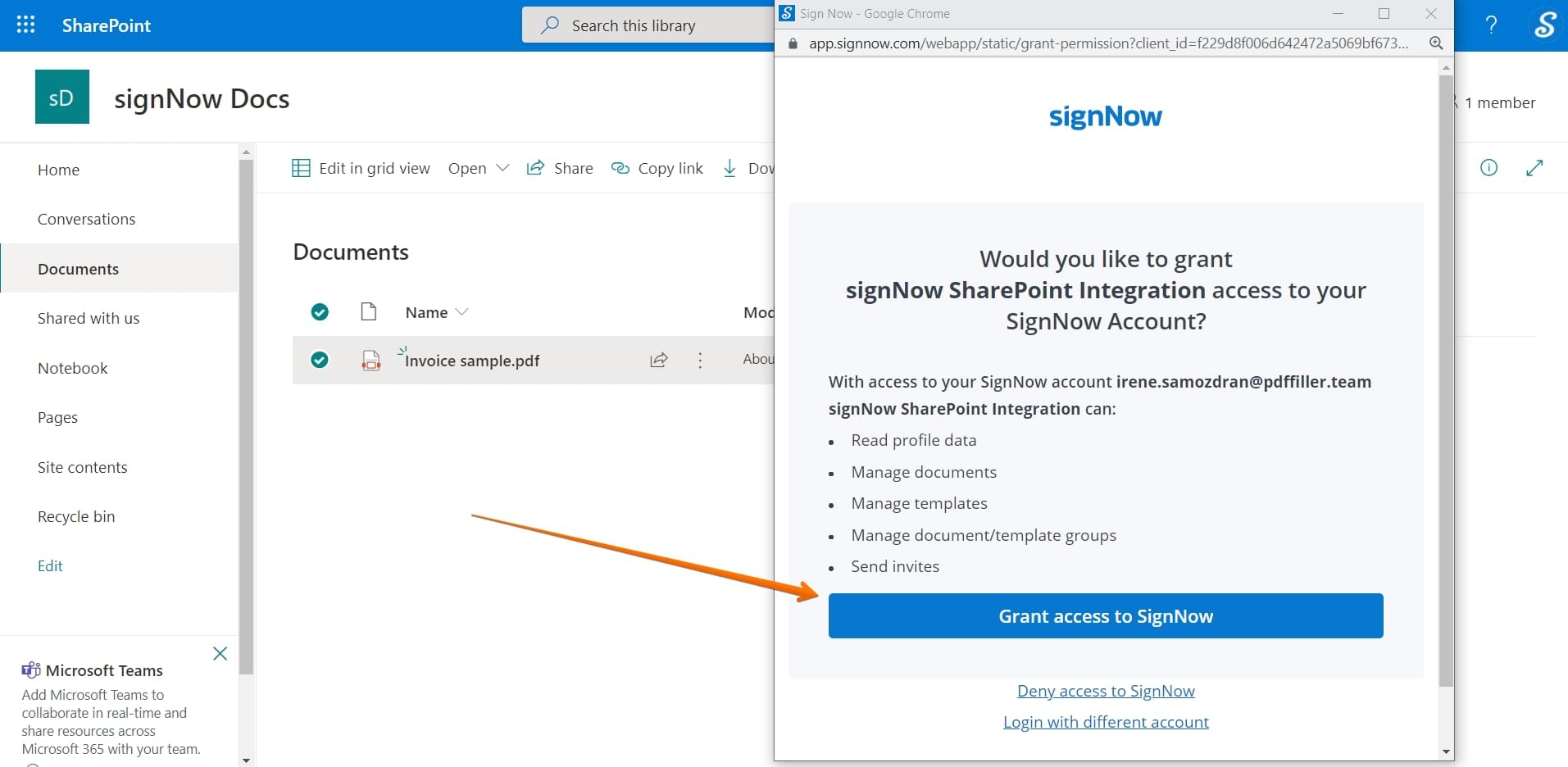Click the expand content arrows icon

point(1535,168)
